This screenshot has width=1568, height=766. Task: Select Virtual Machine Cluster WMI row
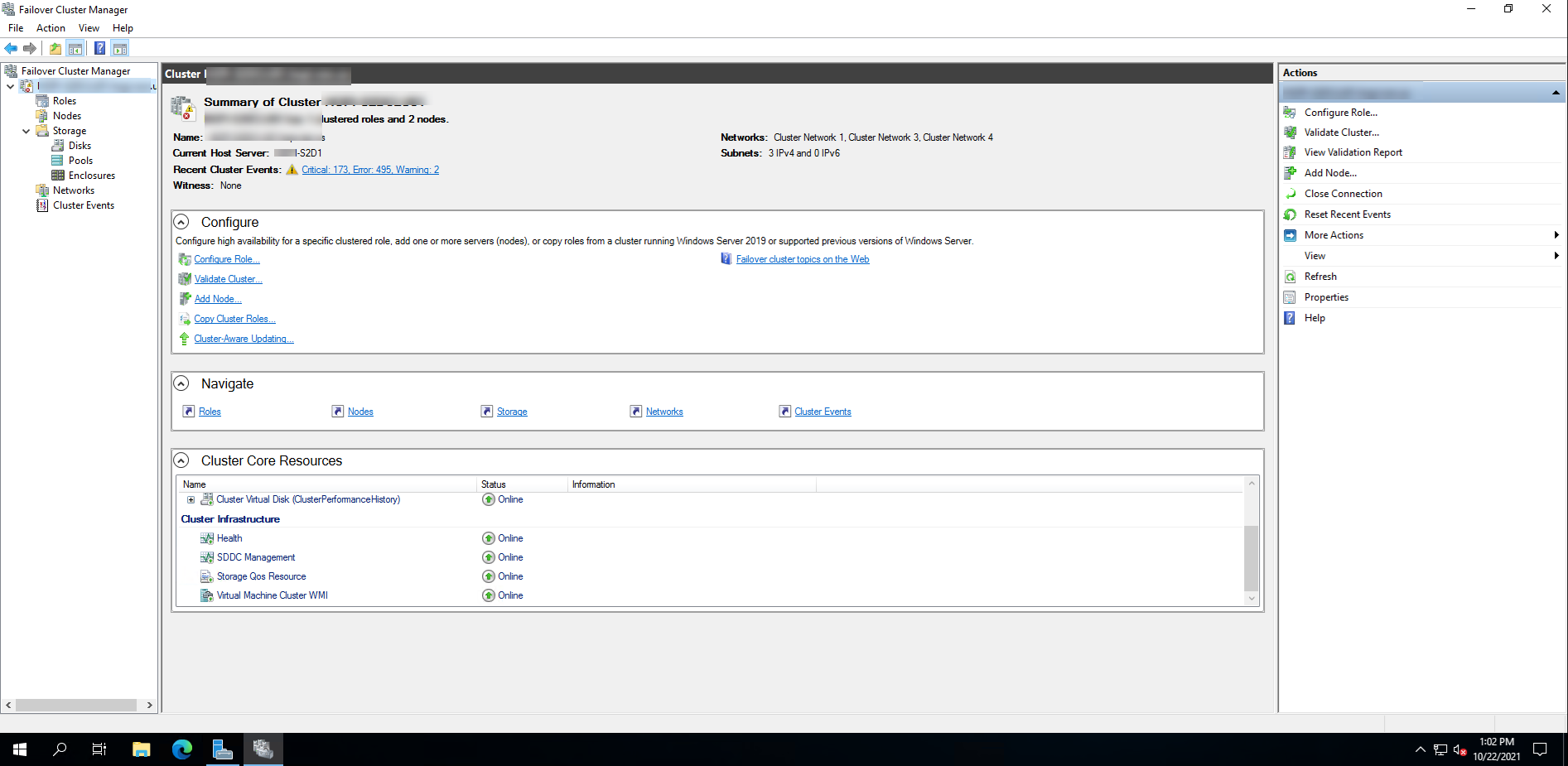711,595
